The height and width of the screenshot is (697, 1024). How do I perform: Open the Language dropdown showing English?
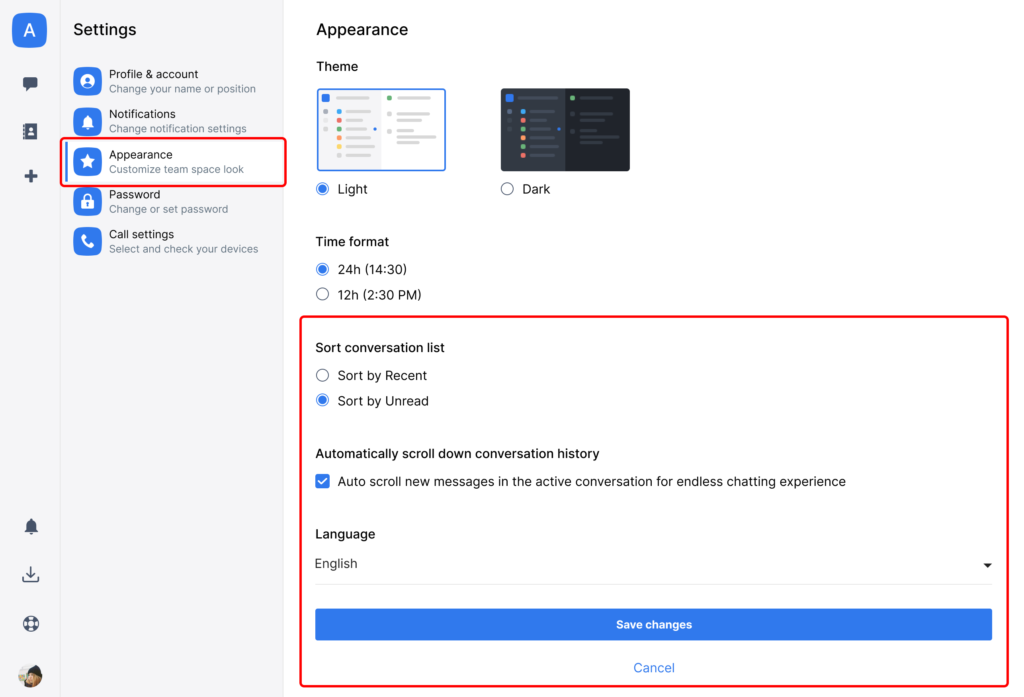(653, 564)
